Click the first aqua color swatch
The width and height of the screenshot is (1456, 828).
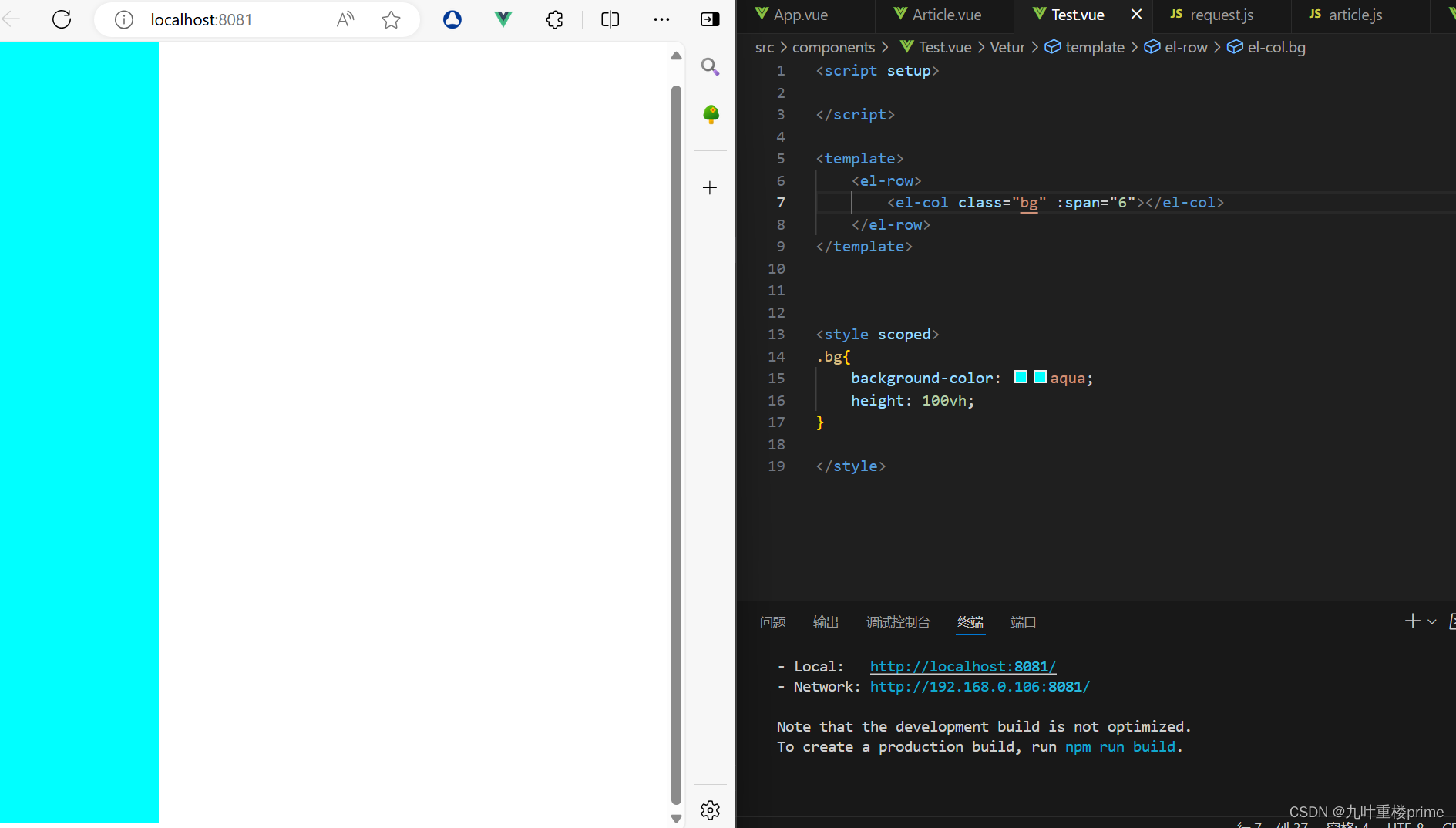tap(1021, 377)
